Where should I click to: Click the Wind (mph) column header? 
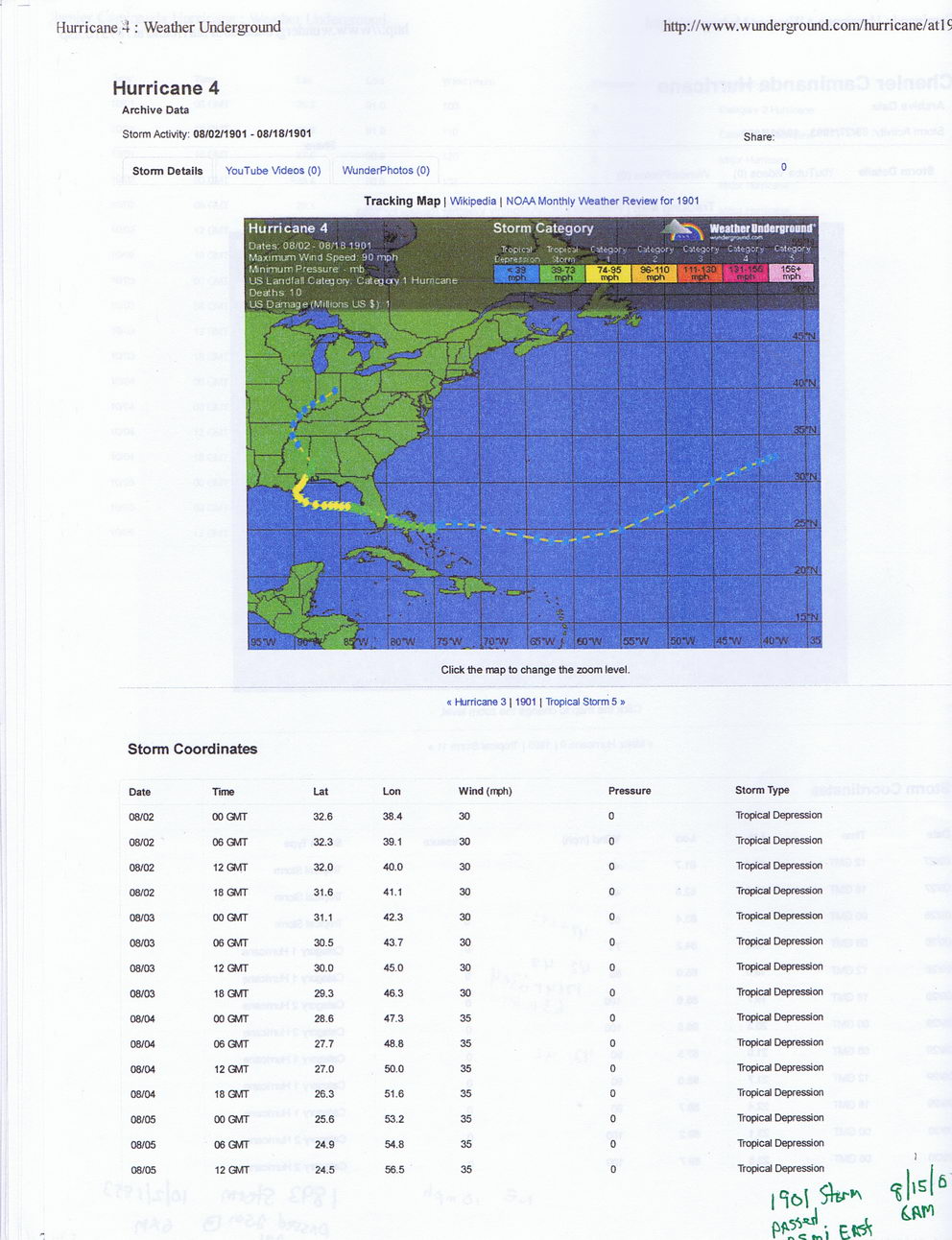tap(486, 792)
